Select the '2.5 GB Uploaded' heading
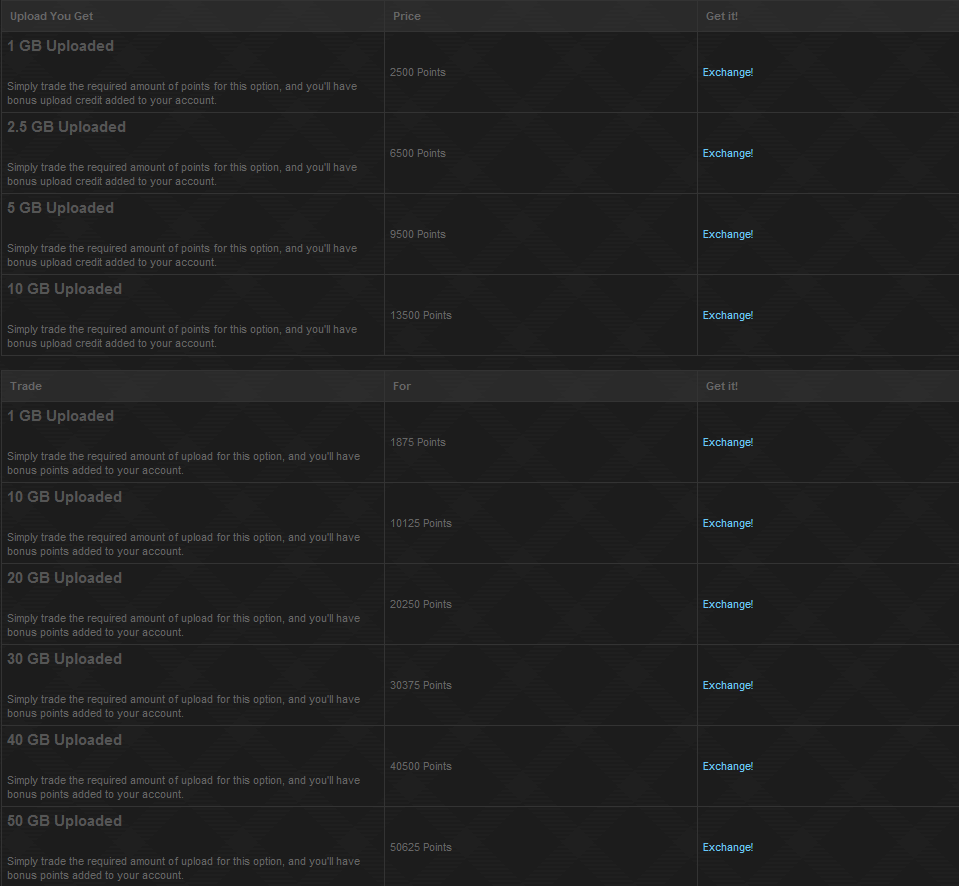 [x=66, y=127]
